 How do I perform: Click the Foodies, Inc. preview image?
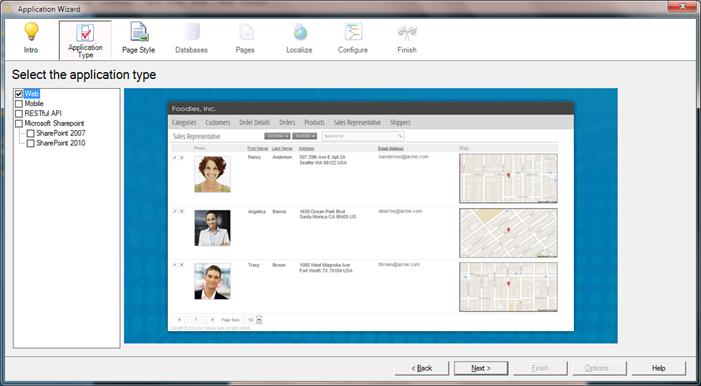(x=371, y=216)
